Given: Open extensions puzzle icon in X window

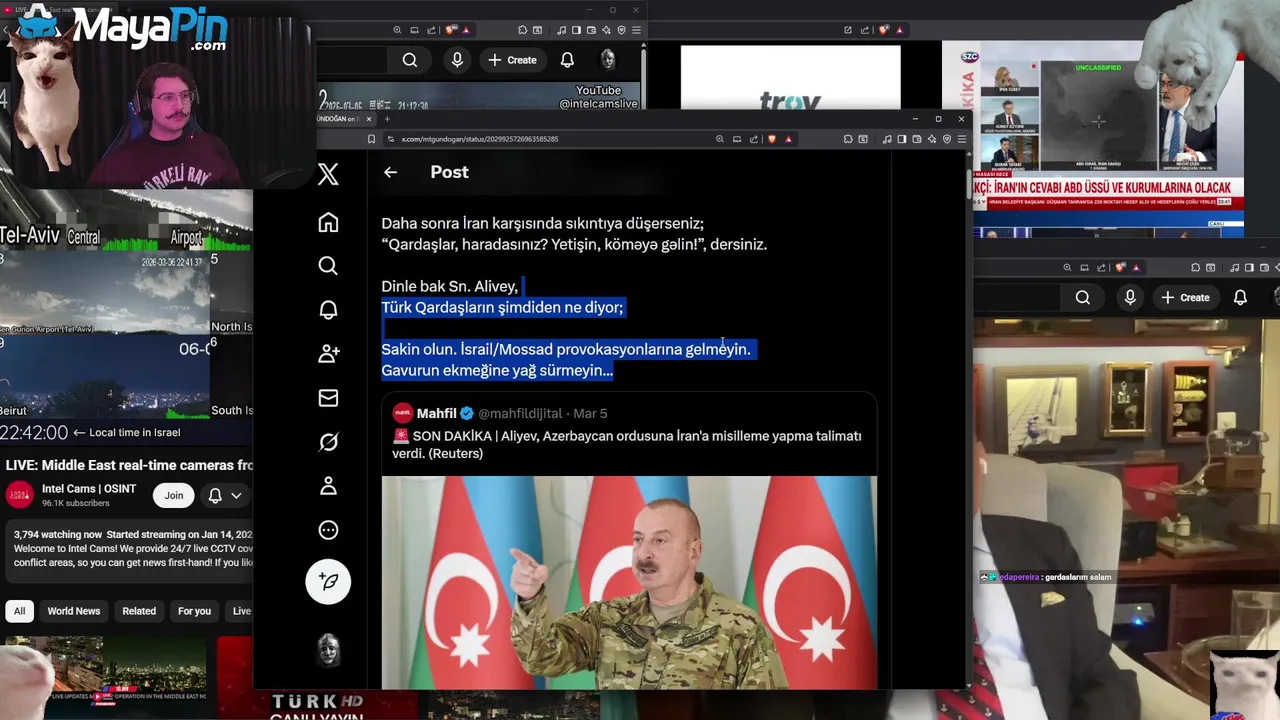Looking at the screenshot, I should pyautogui.click(x=848, y=139).
